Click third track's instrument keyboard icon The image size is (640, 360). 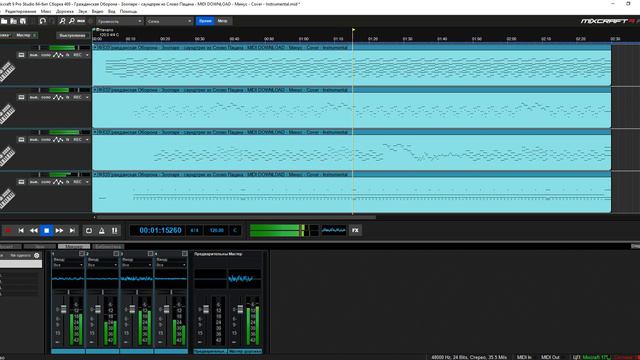pos(21,140)
